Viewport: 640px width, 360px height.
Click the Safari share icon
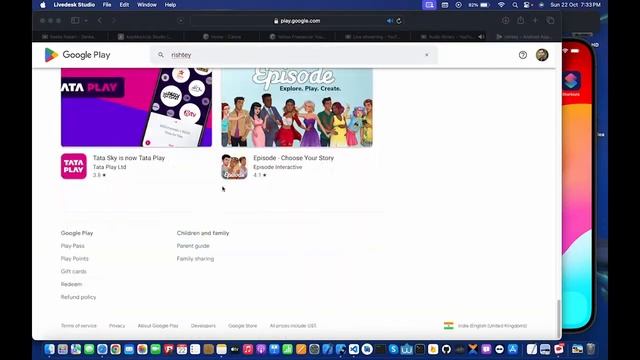pyautogui.click(x=520, y=20)
